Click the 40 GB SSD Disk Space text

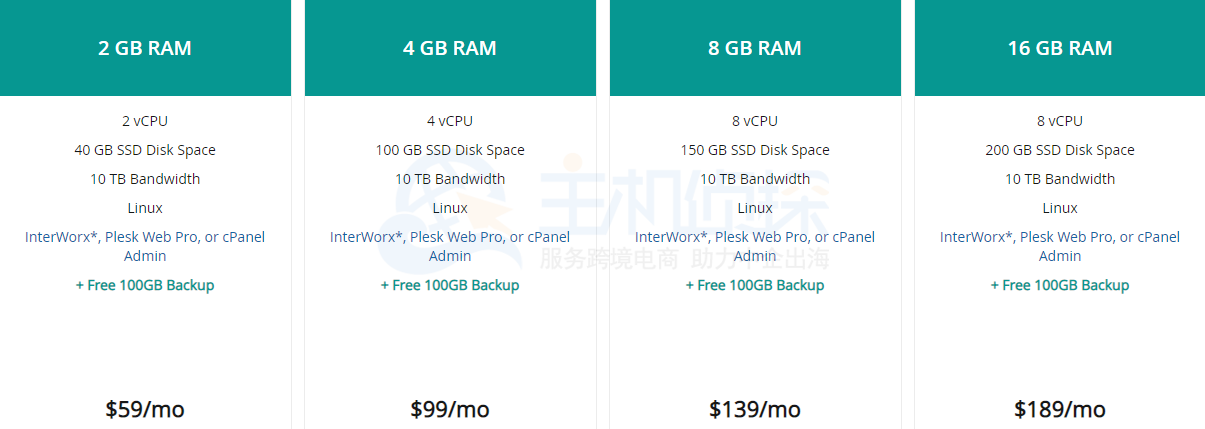[145, 150]
